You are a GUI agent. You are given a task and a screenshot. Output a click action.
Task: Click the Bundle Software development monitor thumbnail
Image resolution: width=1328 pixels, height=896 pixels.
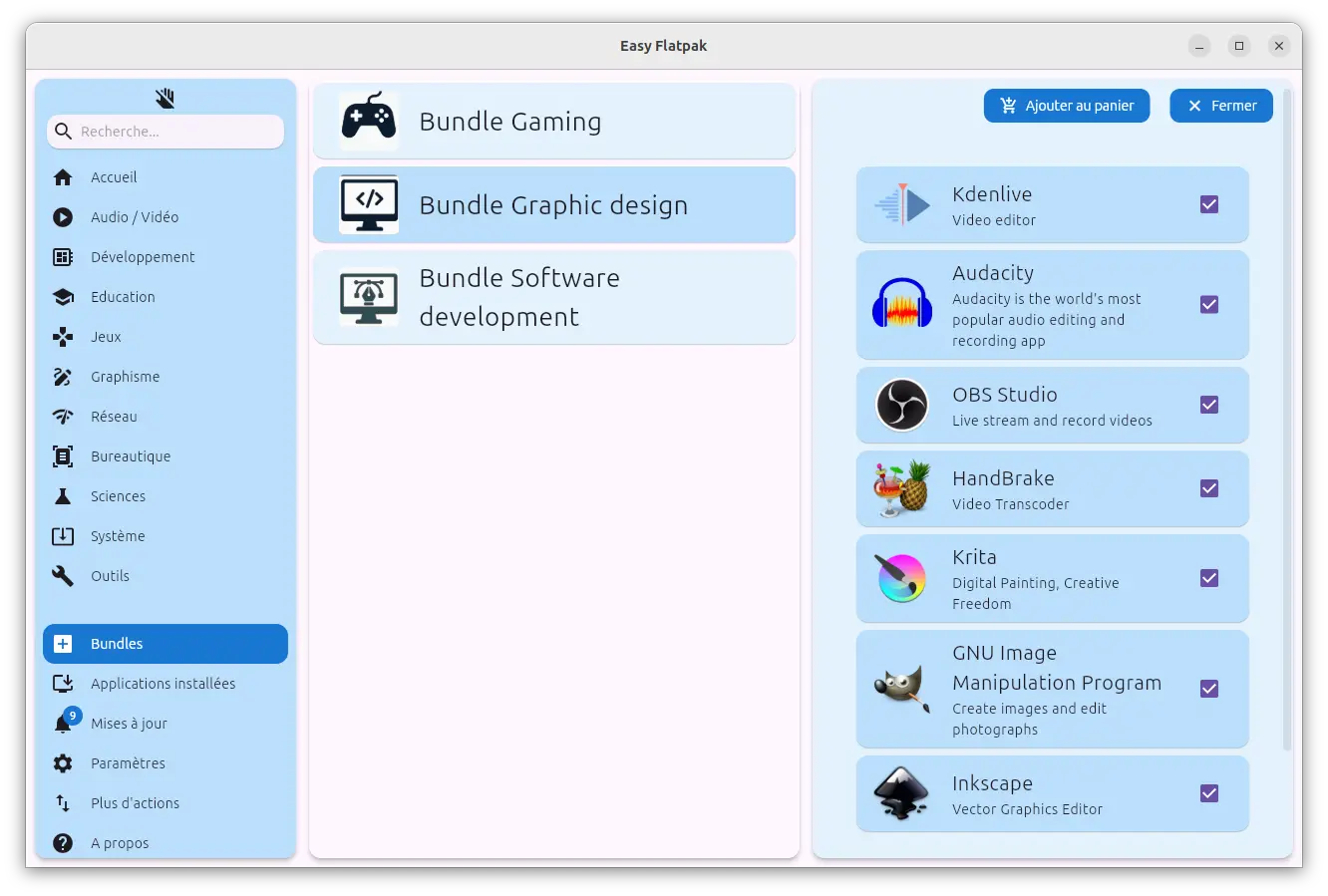pos(369,298)
